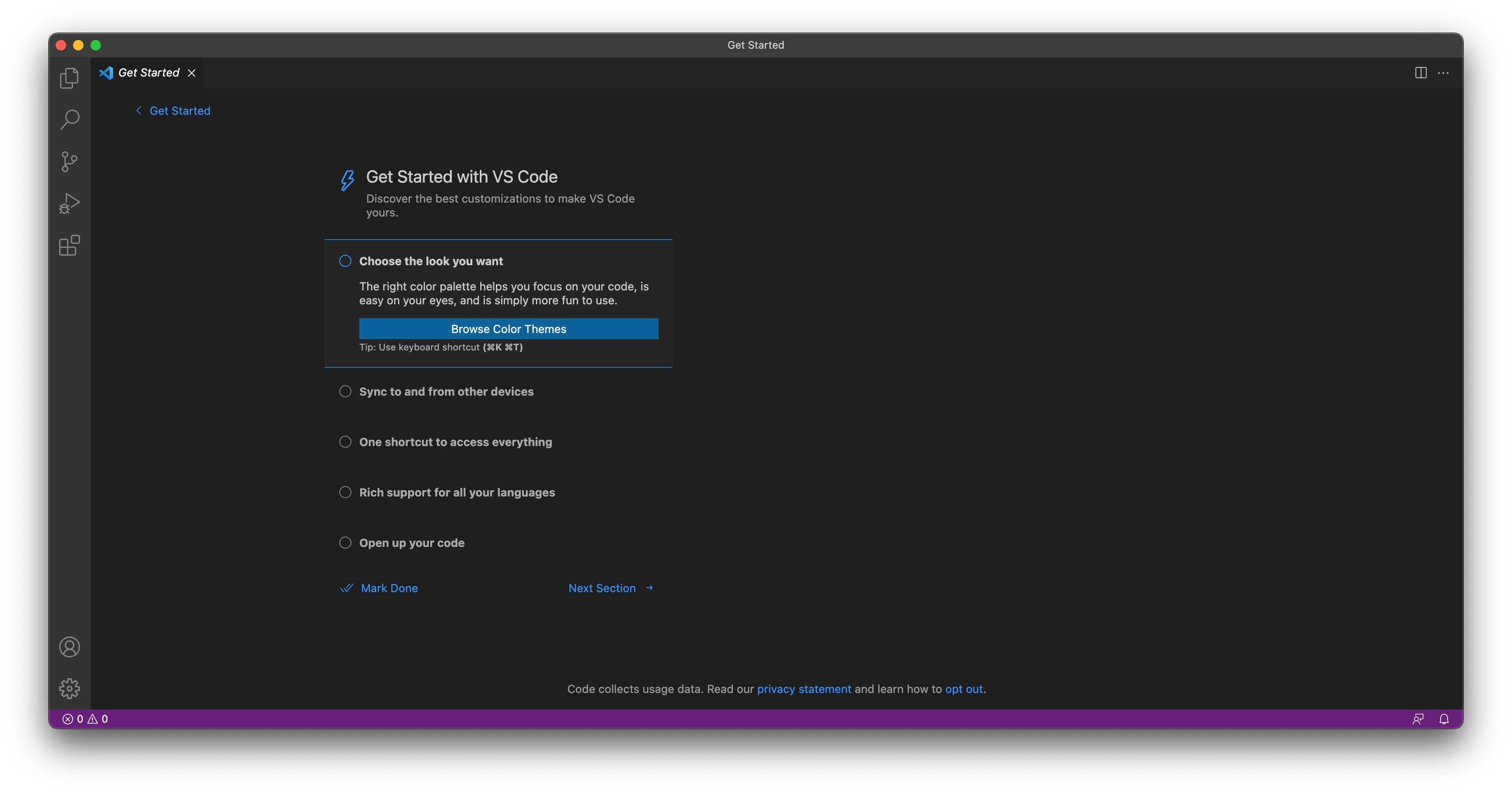Click the notifications bell in status bar
This screenshot has height=793, width=1512.
1444,719
